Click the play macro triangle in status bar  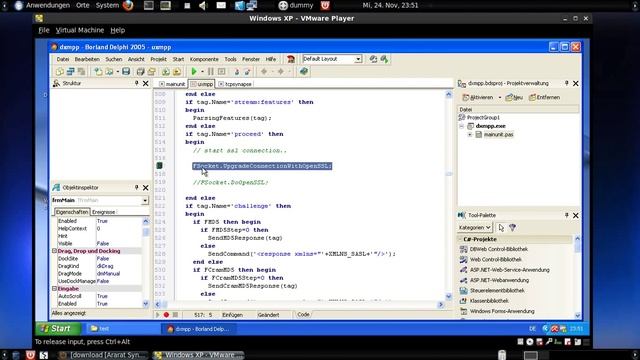pos(158,315)
